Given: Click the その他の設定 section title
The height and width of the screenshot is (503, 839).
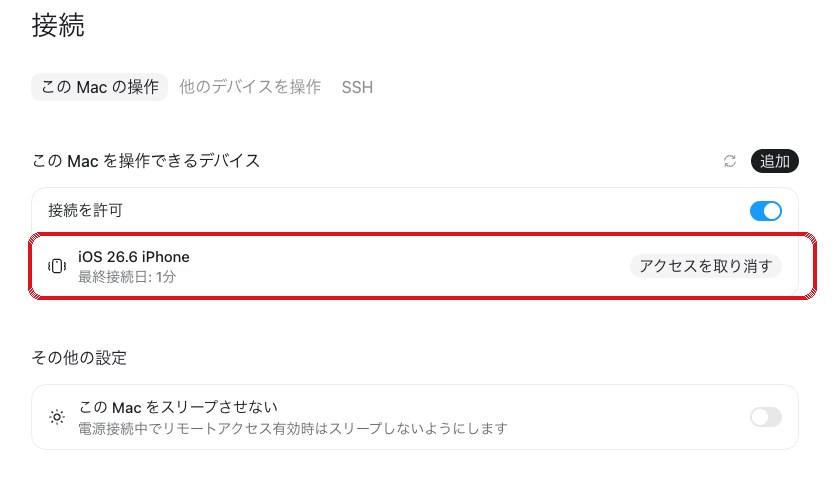Looking at the screenshot, I should click(79, 357).
